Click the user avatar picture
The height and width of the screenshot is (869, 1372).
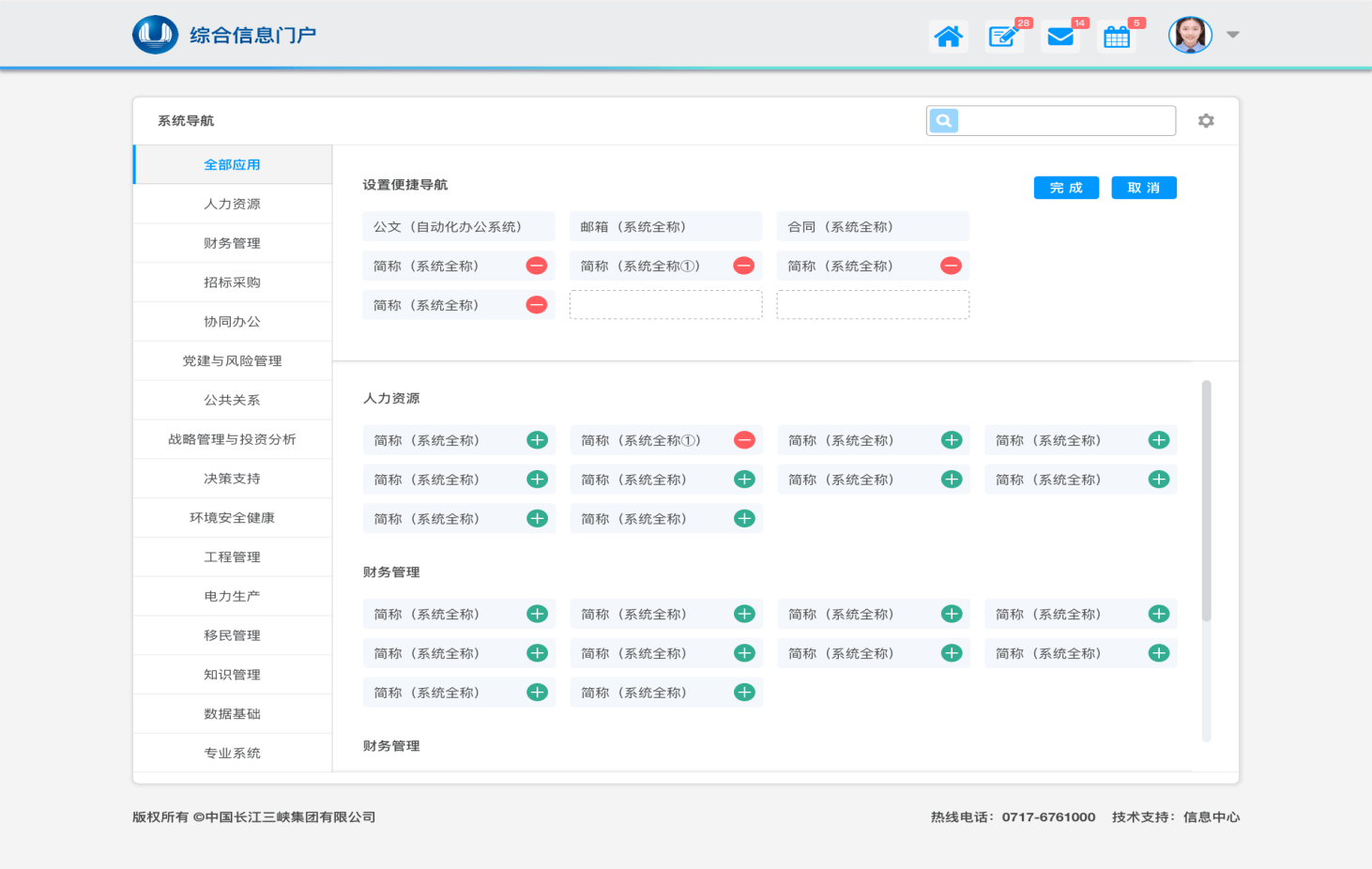pyautogui.click(x=1190, y=36)
